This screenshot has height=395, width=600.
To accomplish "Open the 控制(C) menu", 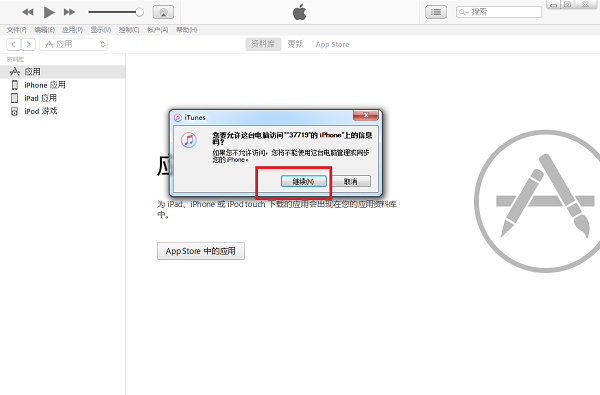I will [x=129, y=30].
